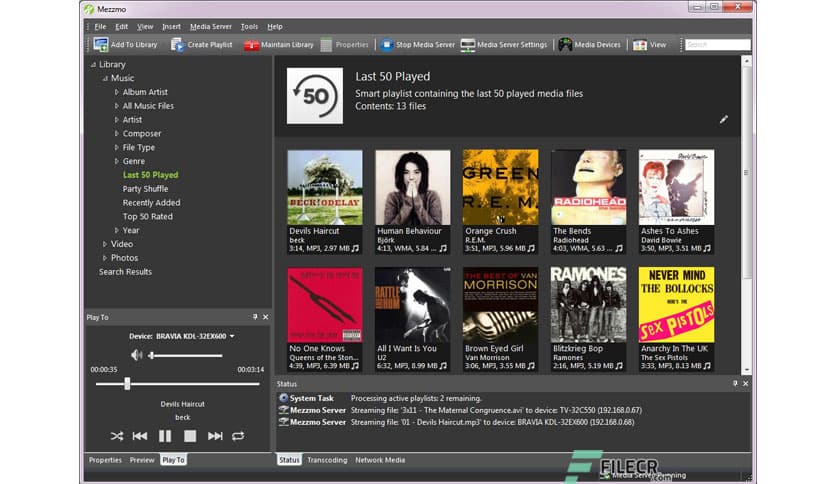Select the Top 50 Rated playlist
Image resolution: width=836 pixels, height=484 pixels.
148,216
